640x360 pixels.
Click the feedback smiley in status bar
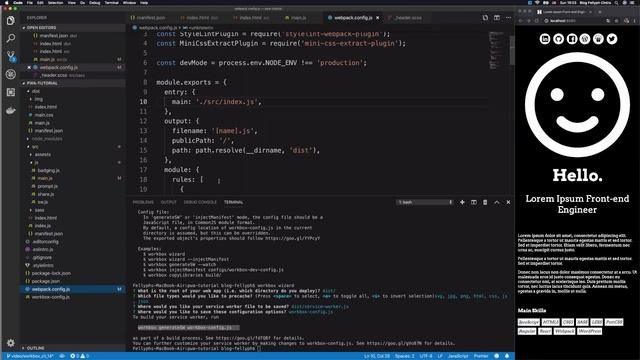coord(497,356)
